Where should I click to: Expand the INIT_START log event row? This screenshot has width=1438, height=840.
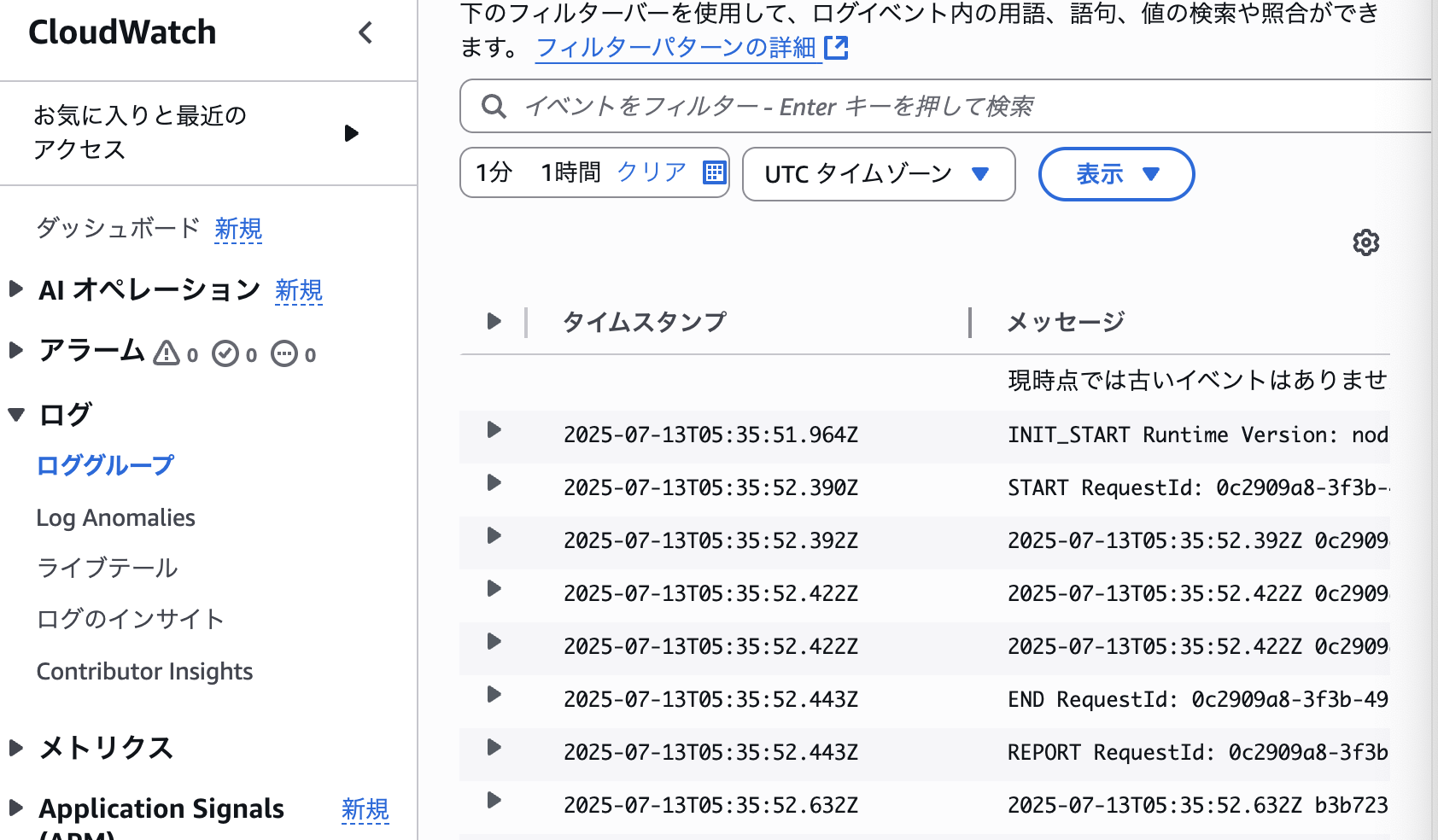click(494, 429)
